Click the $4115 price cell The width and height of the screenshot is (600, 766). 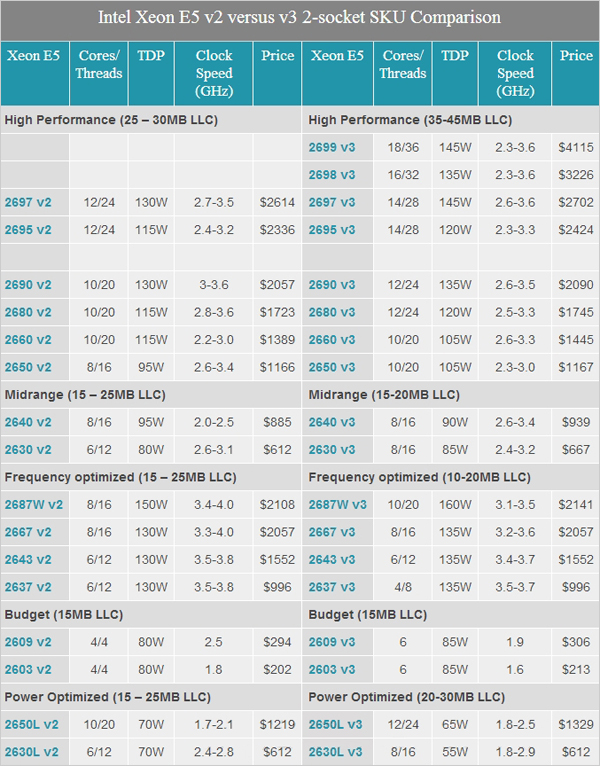(576, 148)
